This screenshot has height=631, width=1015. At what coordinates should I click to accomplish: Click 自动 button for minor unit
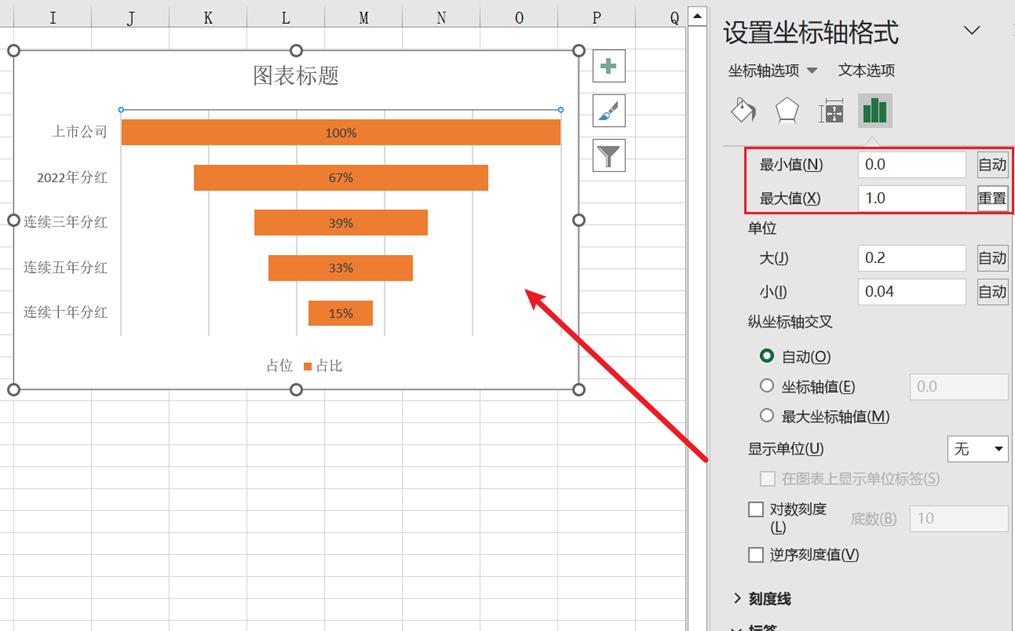(992, 291)
